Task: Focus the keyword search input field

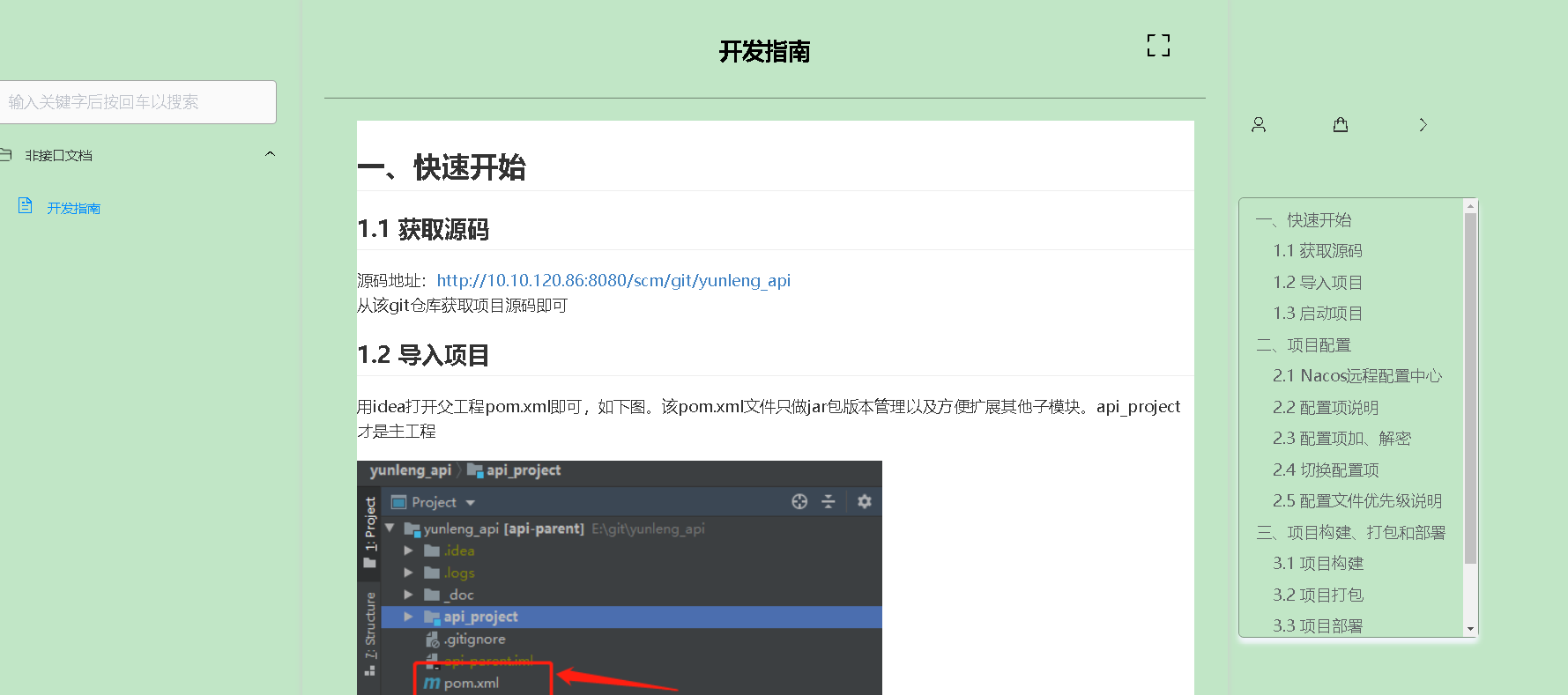Action: point(137,102)
